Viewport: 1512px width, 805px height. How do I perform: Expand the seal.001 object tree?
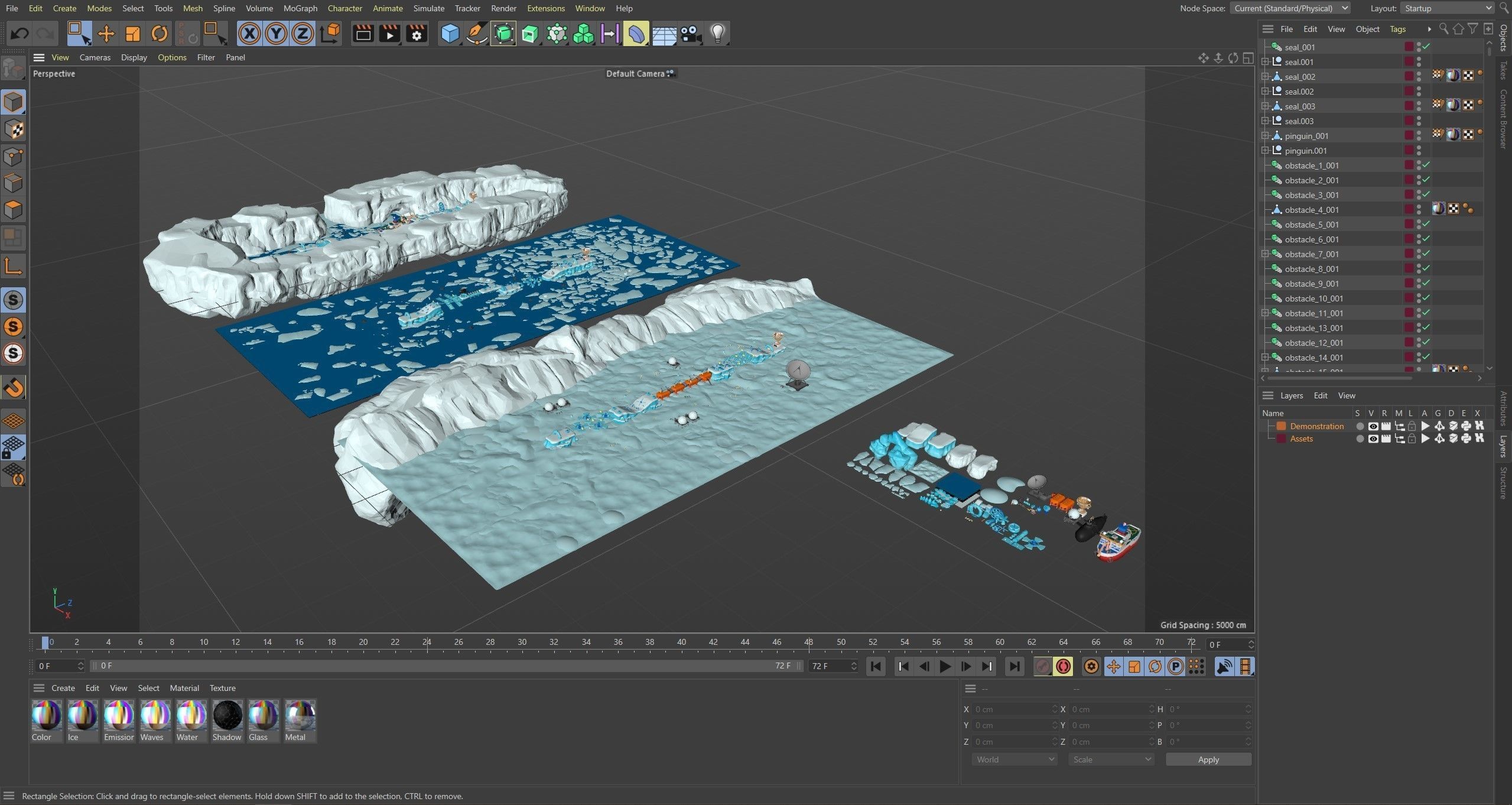coord(1265,61)
